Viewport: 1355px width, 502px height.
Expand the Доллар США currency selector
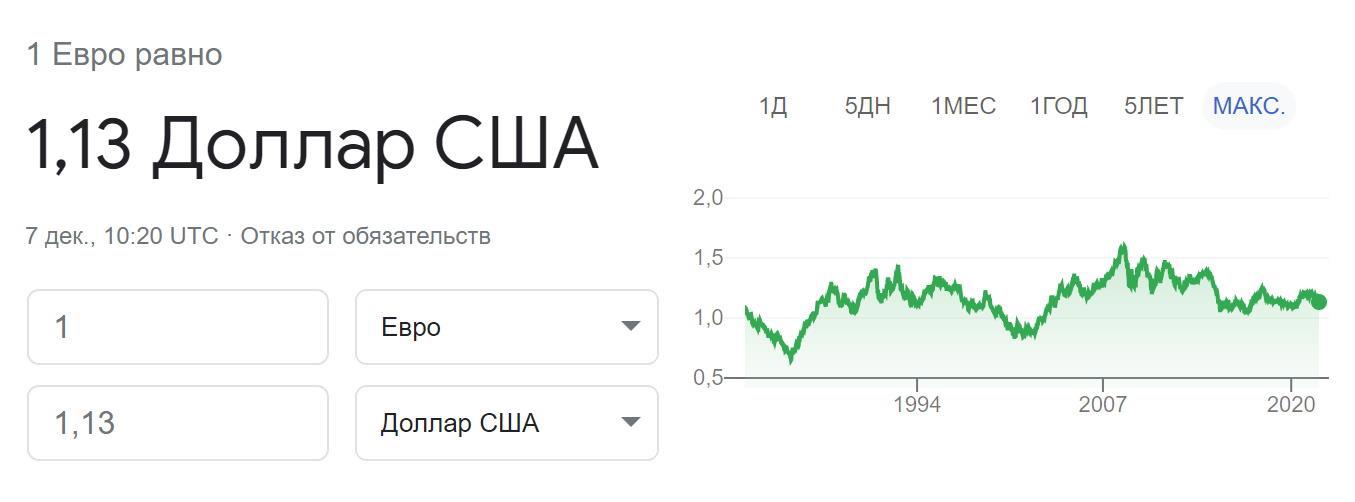tap(506, 423)
